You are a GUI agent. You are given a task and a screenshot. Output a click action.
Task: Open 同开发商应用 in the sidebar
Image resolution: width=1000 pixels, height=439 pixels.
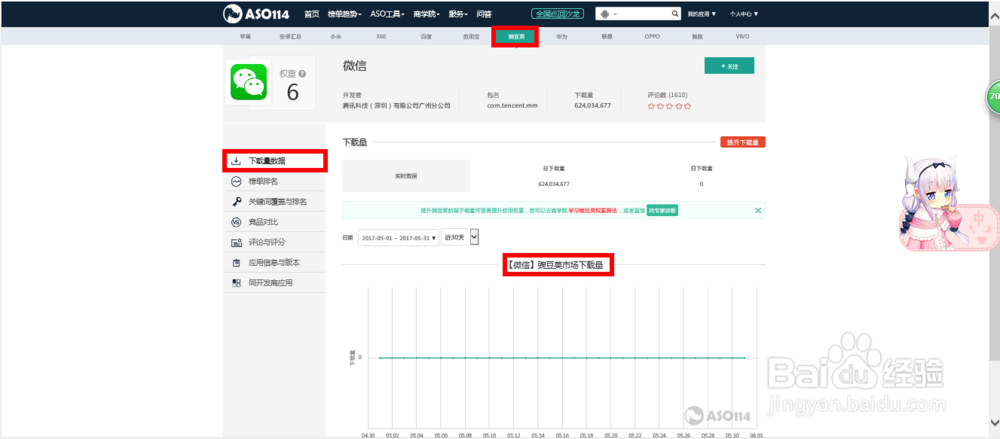(270, 283)
